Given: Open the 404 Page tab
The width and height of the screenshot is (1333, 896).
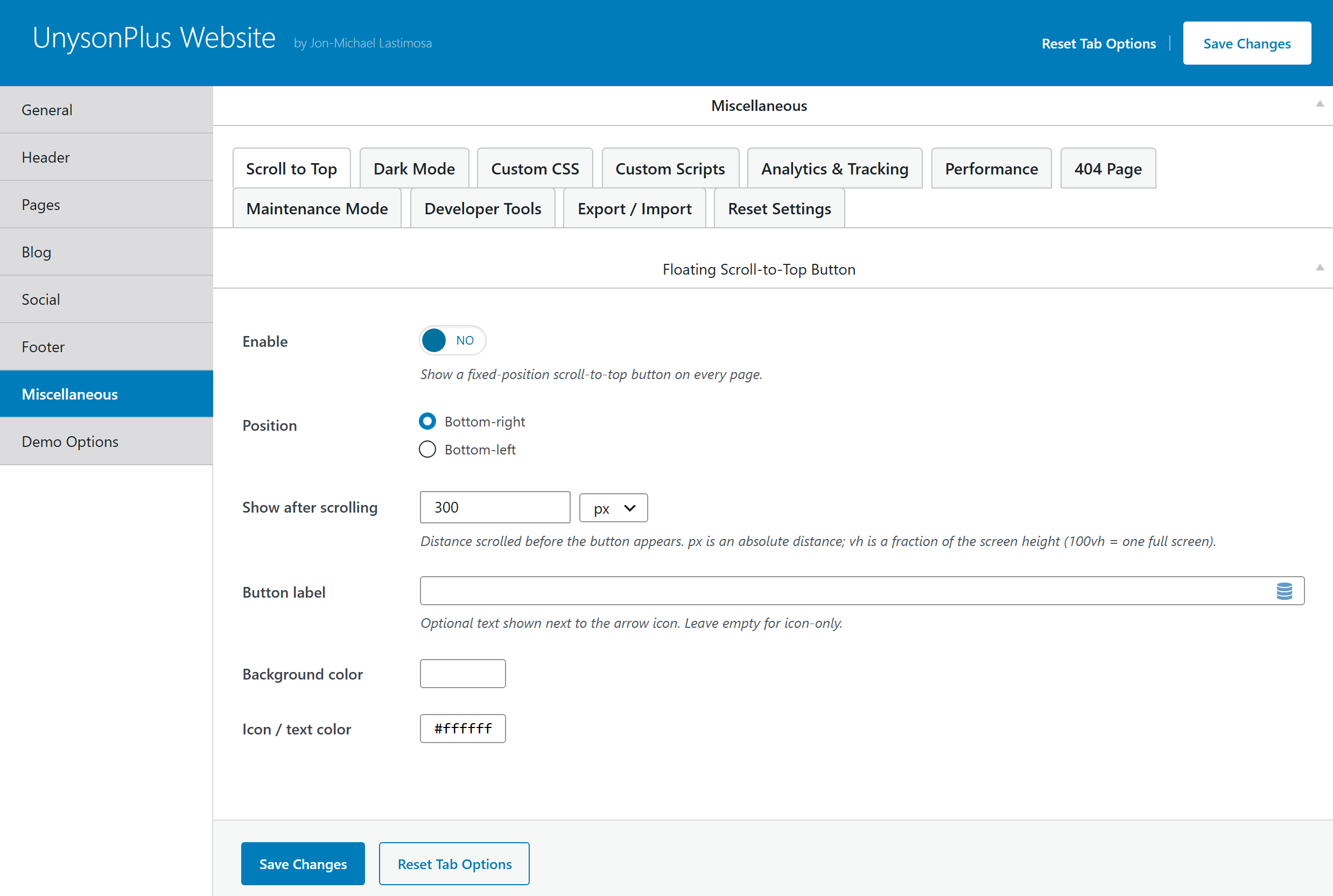Looking at the screenshot, I should click(1108, 169).
